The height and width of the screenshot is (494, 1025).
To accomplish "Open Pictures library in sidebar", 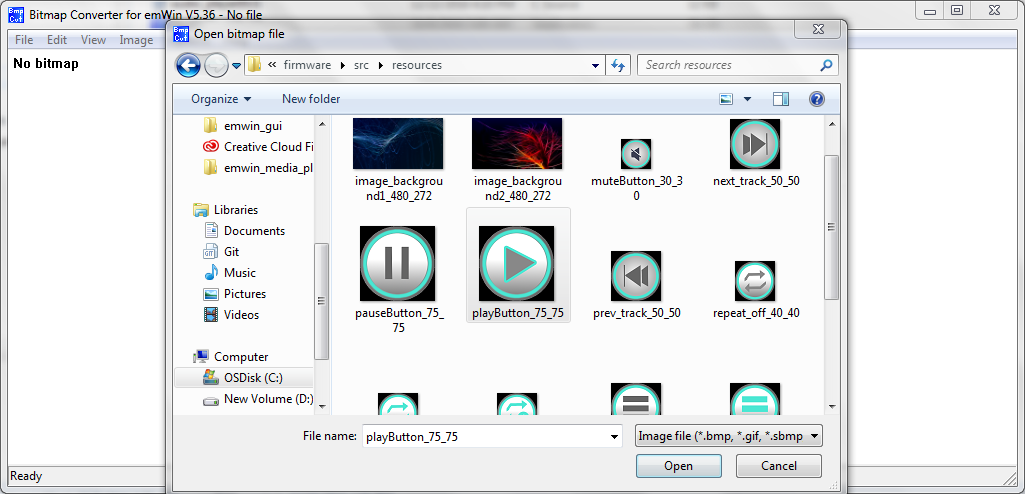I will [234, 293].
